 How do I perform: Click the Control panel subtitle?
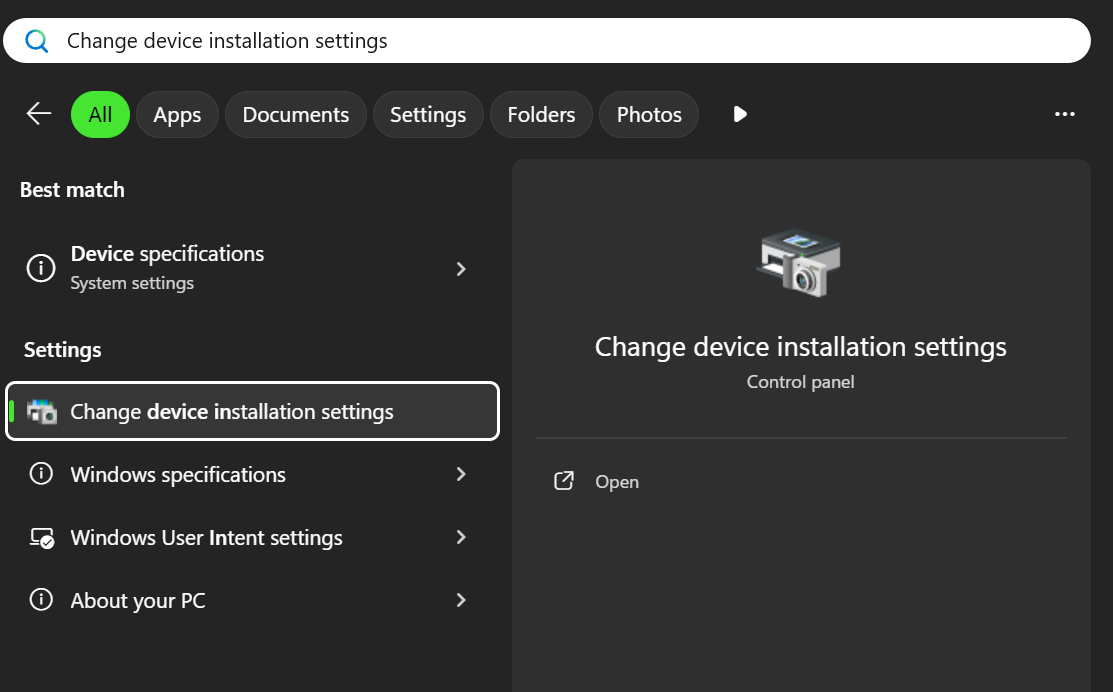[801, 382]
